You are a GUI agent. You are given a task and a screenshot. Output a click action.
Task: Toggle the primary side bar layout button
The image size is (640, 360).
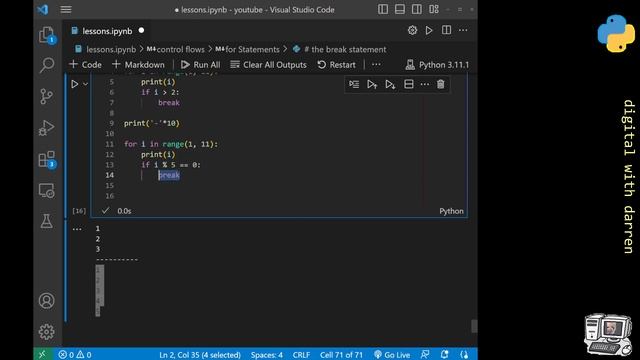point(383,9)
